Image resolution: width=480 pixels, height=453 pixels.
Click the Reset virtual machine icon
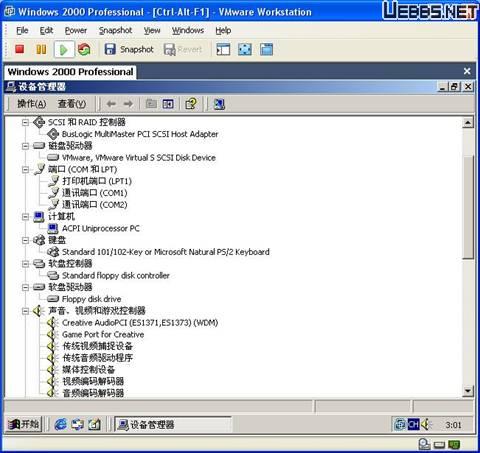click(x=84, y=49)
